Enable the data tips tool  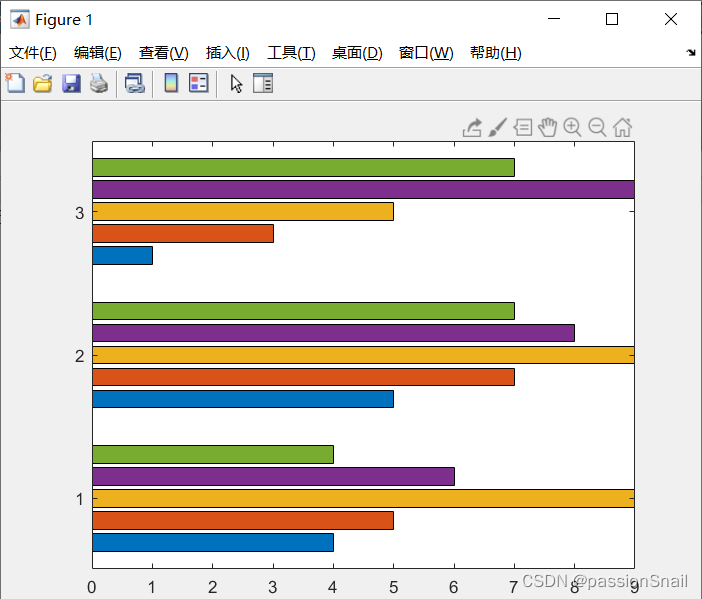522,128
